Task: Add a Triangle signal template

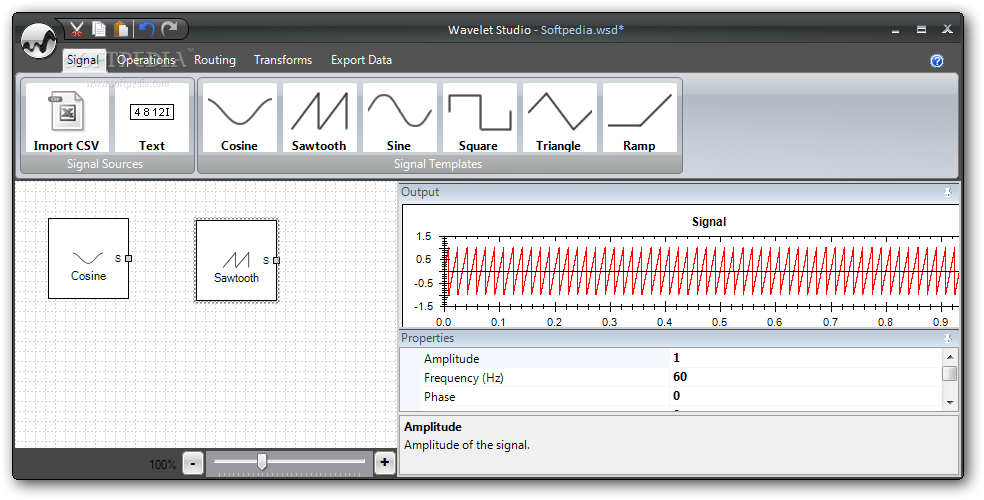Action: tap(559, 119)
